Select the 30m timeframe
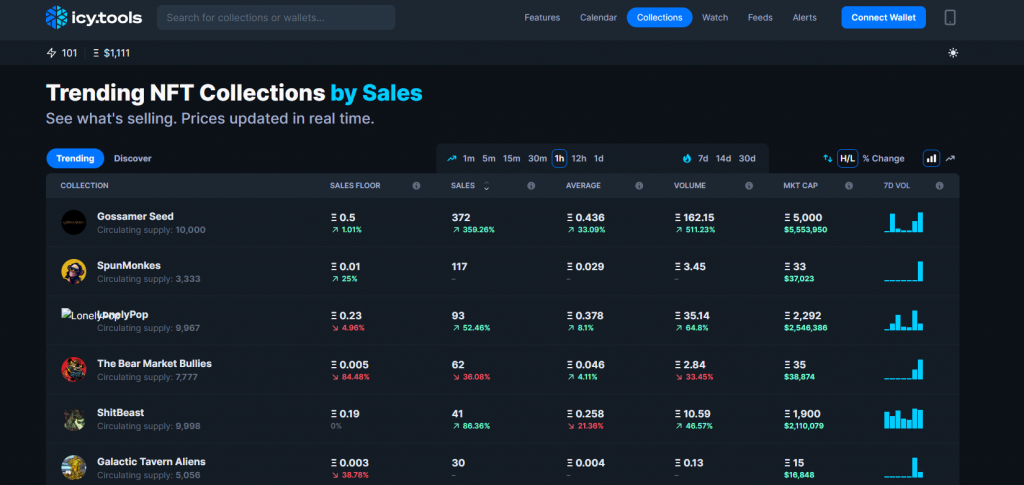 pyautogui.click(x=537, y=159)
